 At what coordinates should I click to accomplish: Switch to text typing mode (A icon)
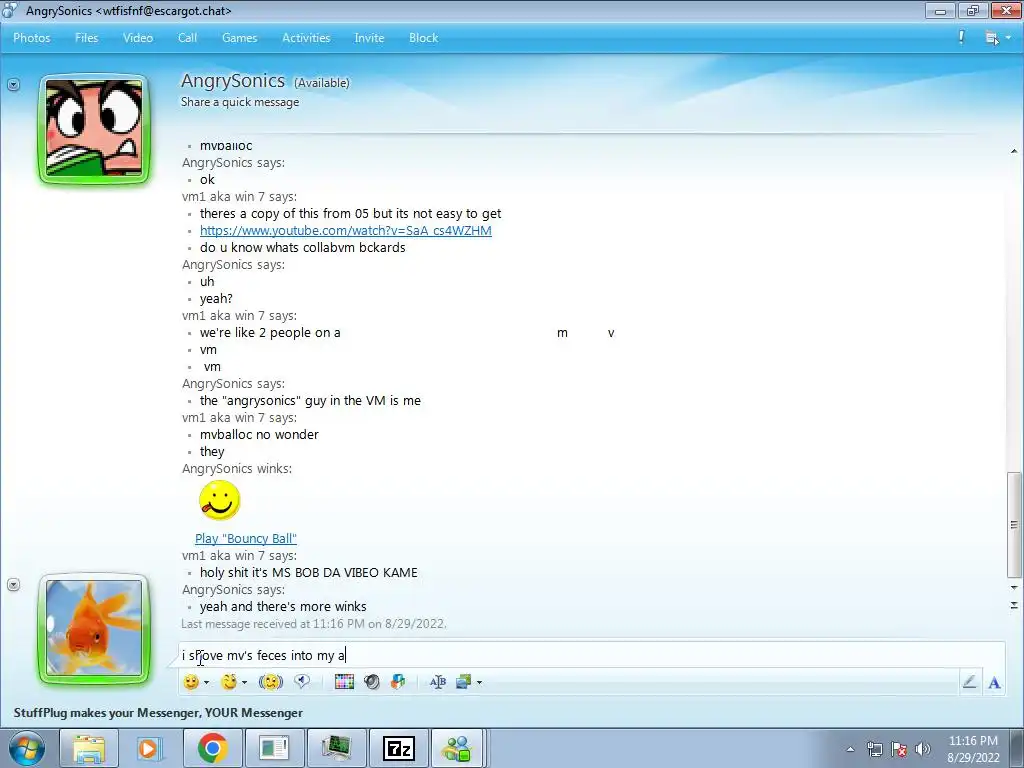click(995, 682)
